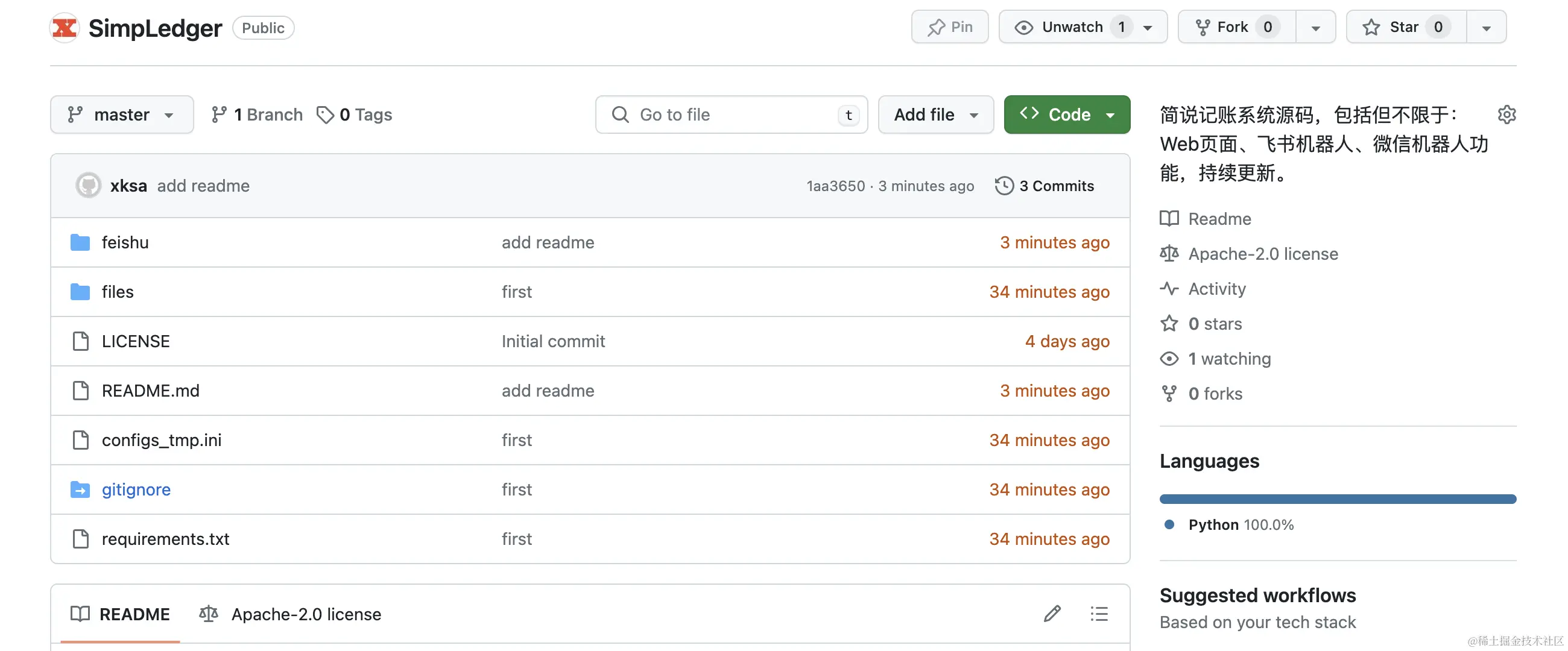Click the tag icon for Tags

(325, 115)
